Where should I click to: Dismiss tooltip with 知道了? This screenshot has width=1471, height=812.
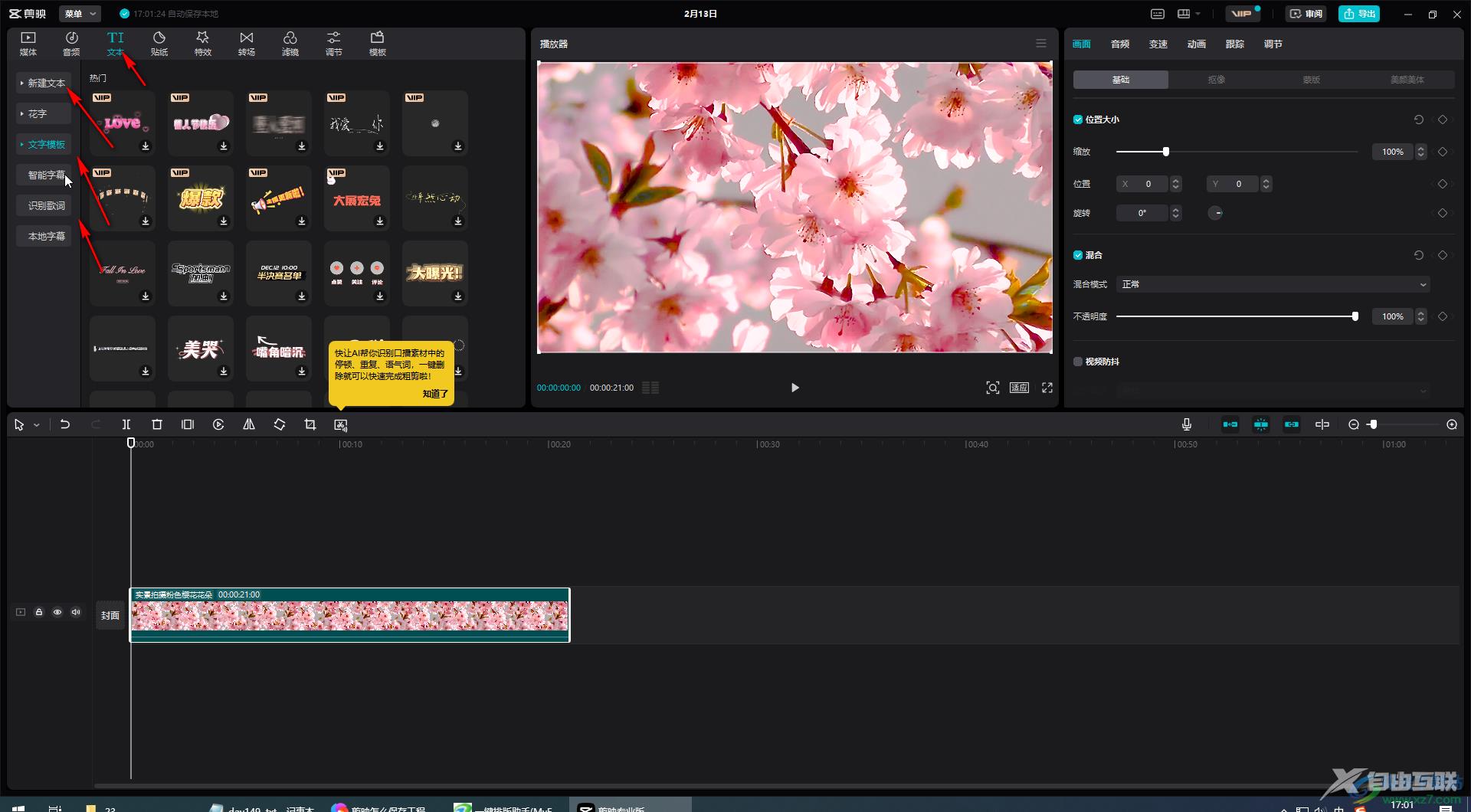pyautogui.click(x=435, y=394)
